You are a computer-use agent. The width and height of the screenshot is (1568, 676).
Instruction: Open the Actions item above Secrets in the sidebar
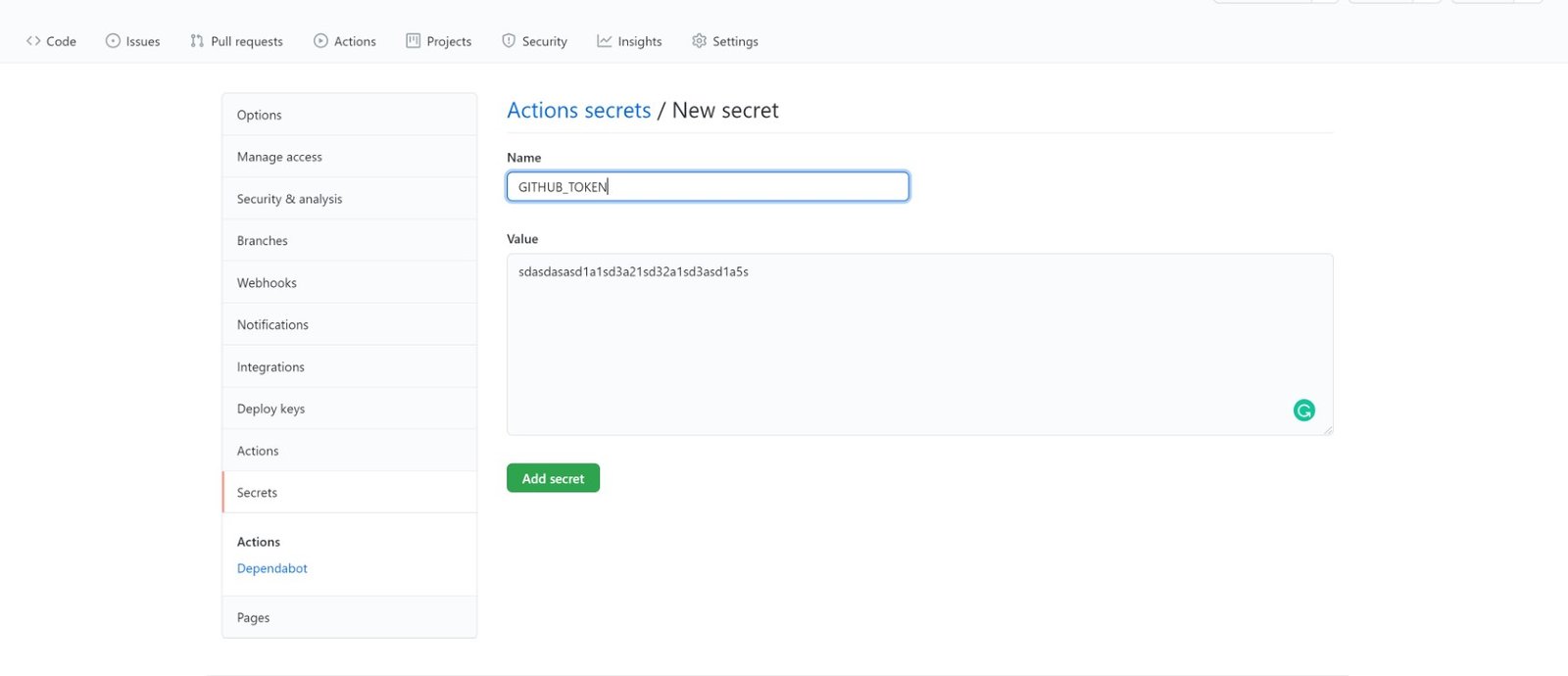coord(350,451)
